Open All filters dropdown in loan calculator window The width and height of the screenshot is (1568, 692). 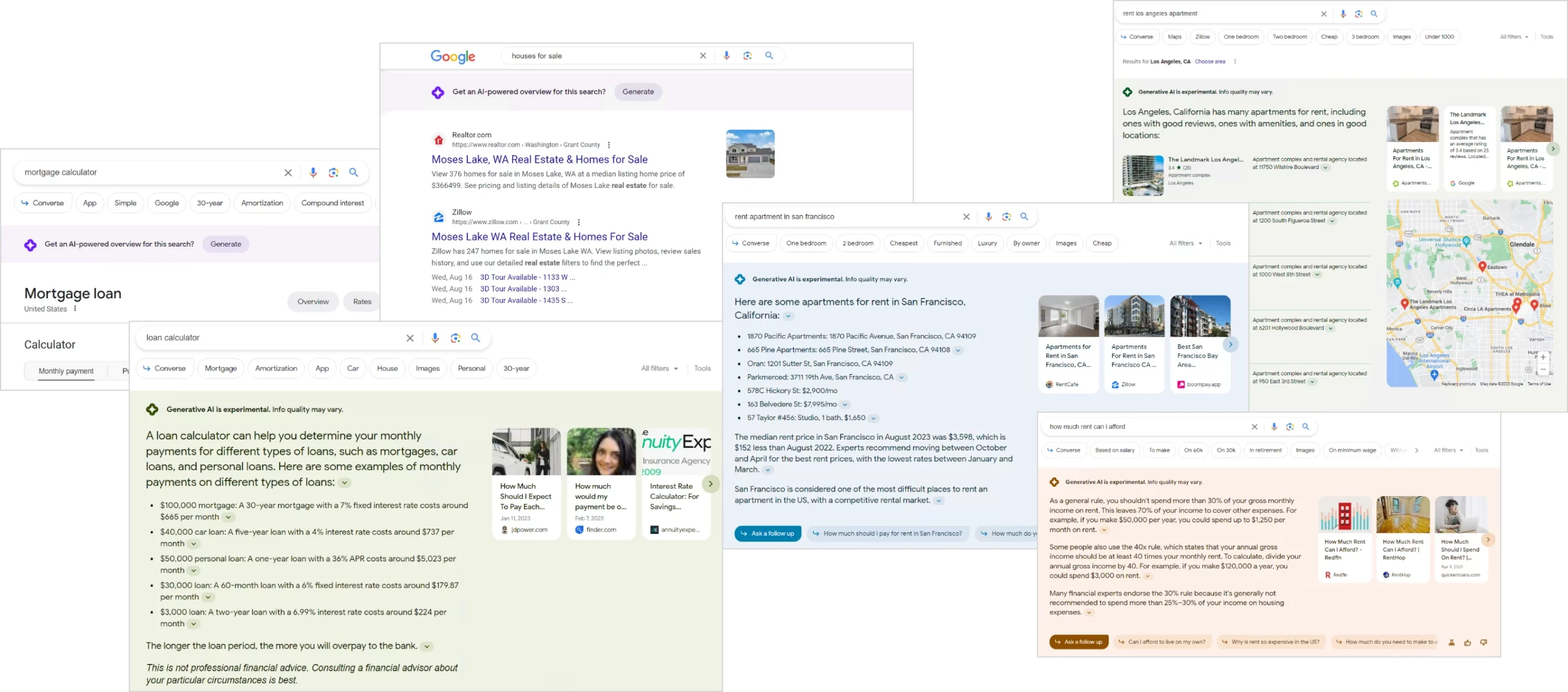point(660,369)
